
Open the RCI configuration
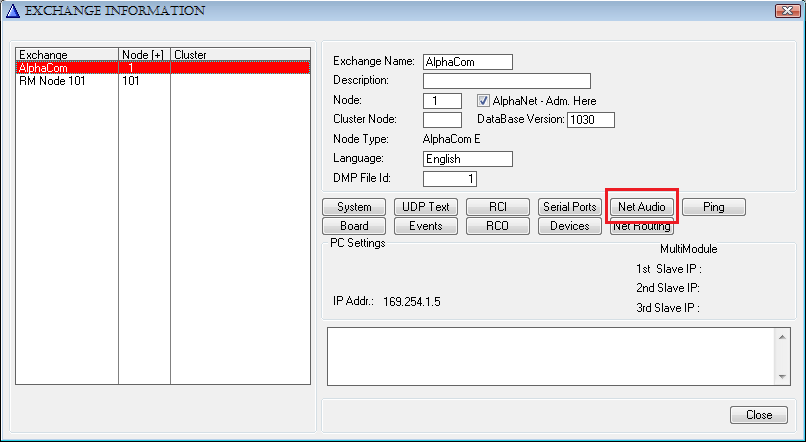click(498, 207)
